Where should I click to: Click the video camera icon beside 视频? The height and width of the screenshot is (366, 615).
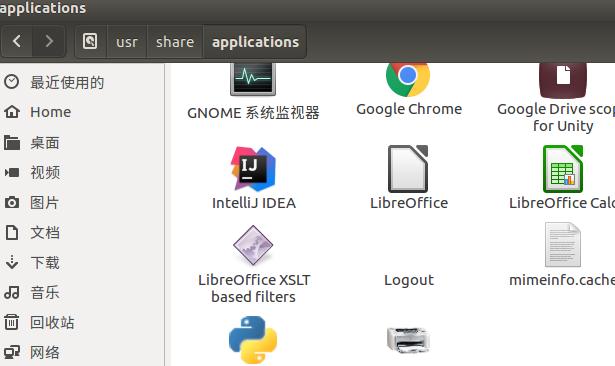[12, 172]
